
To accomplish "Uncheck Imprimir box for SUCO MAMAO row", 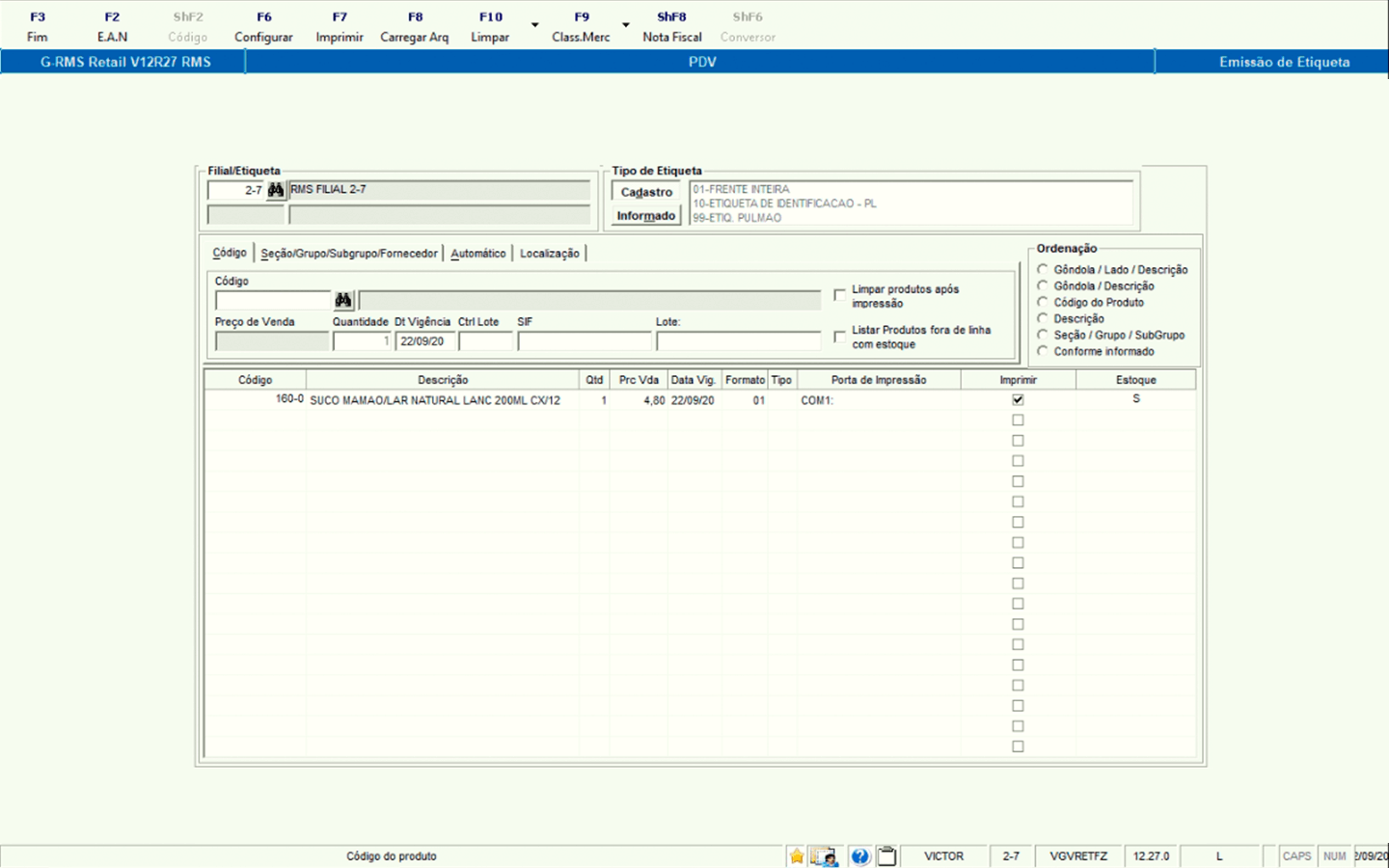I will tap(1018, 400).
